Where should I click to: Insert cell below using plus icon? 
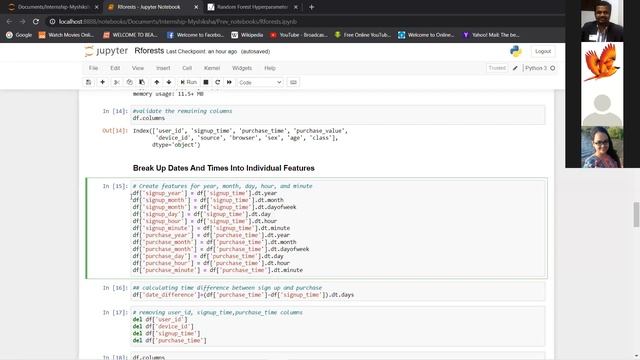point(102,82)
